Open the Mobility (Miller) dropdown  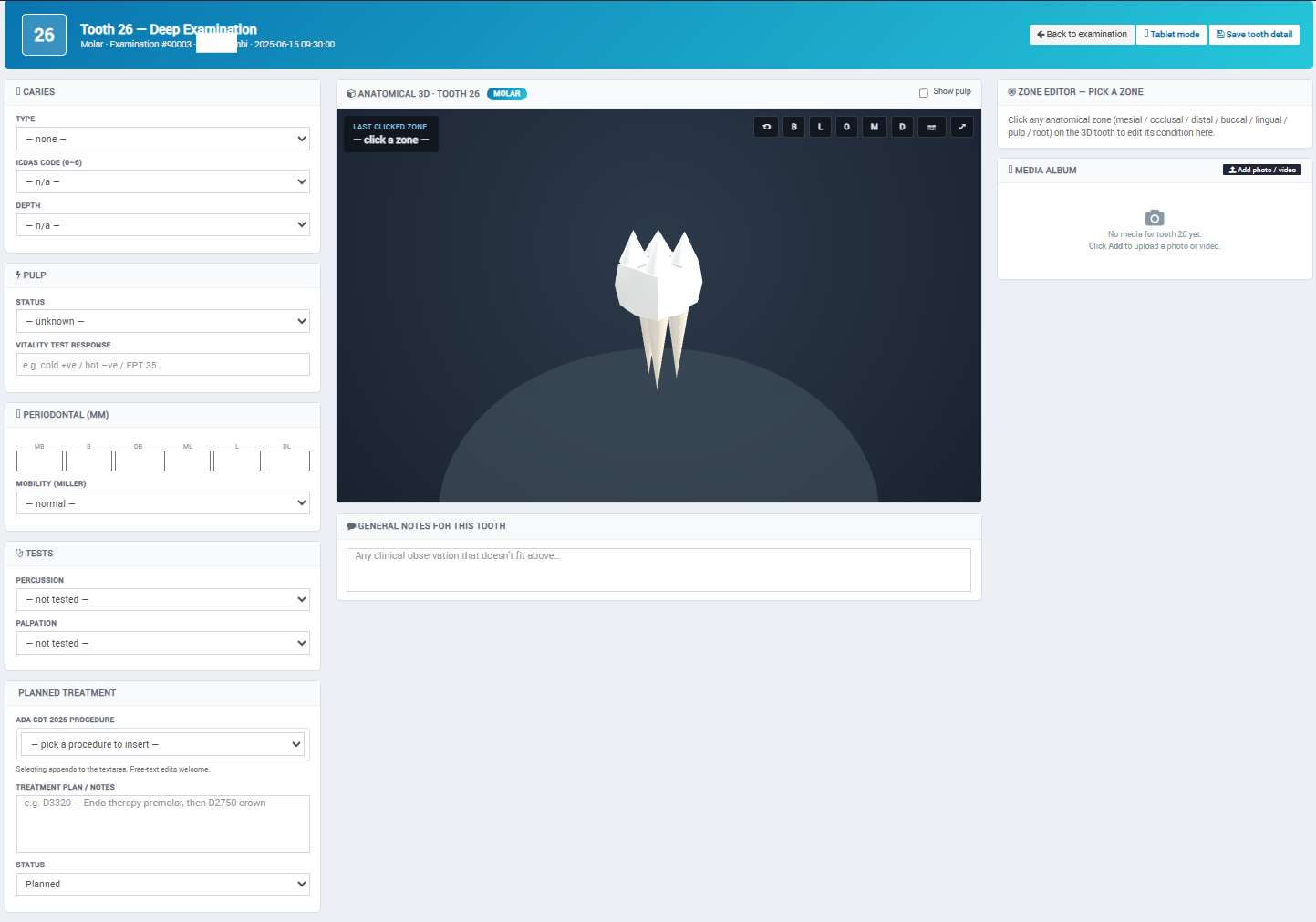(x=163, y=503)
